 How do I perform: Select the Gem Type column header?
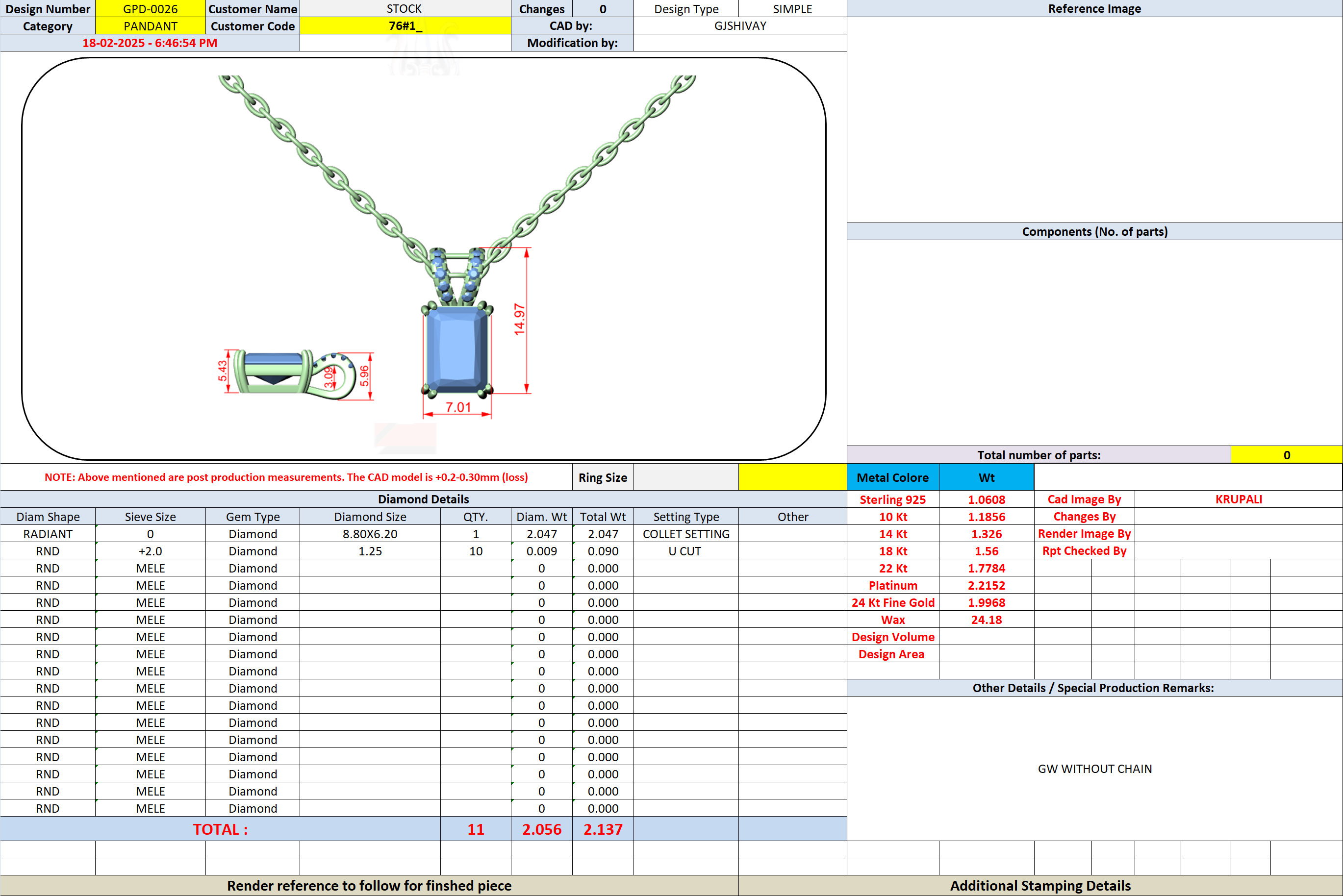tap(253, 517)
